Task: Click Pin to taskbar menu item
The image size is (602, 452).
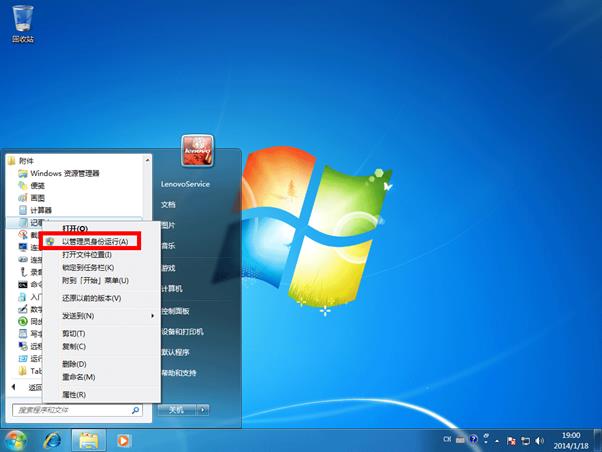Action: coord(88,267)
